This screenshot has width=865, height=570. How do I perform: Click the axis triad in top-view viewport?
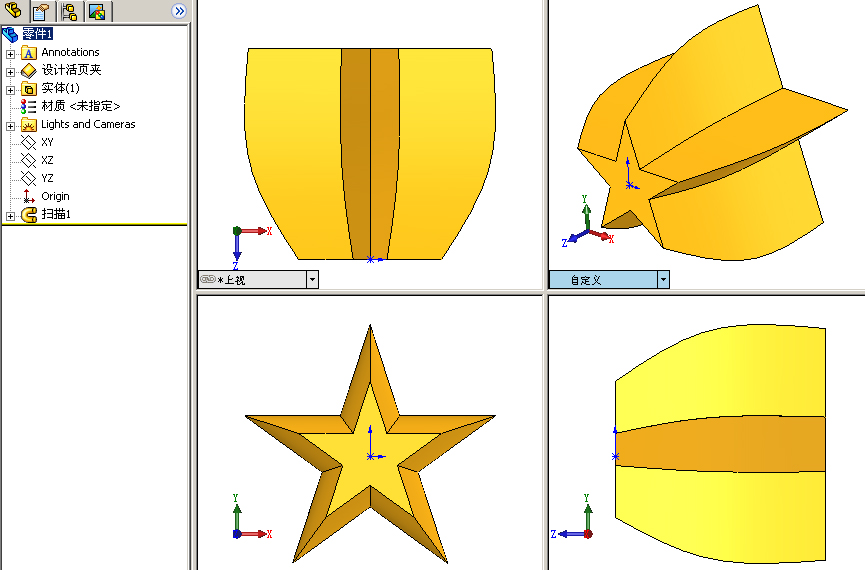[251, 246]
